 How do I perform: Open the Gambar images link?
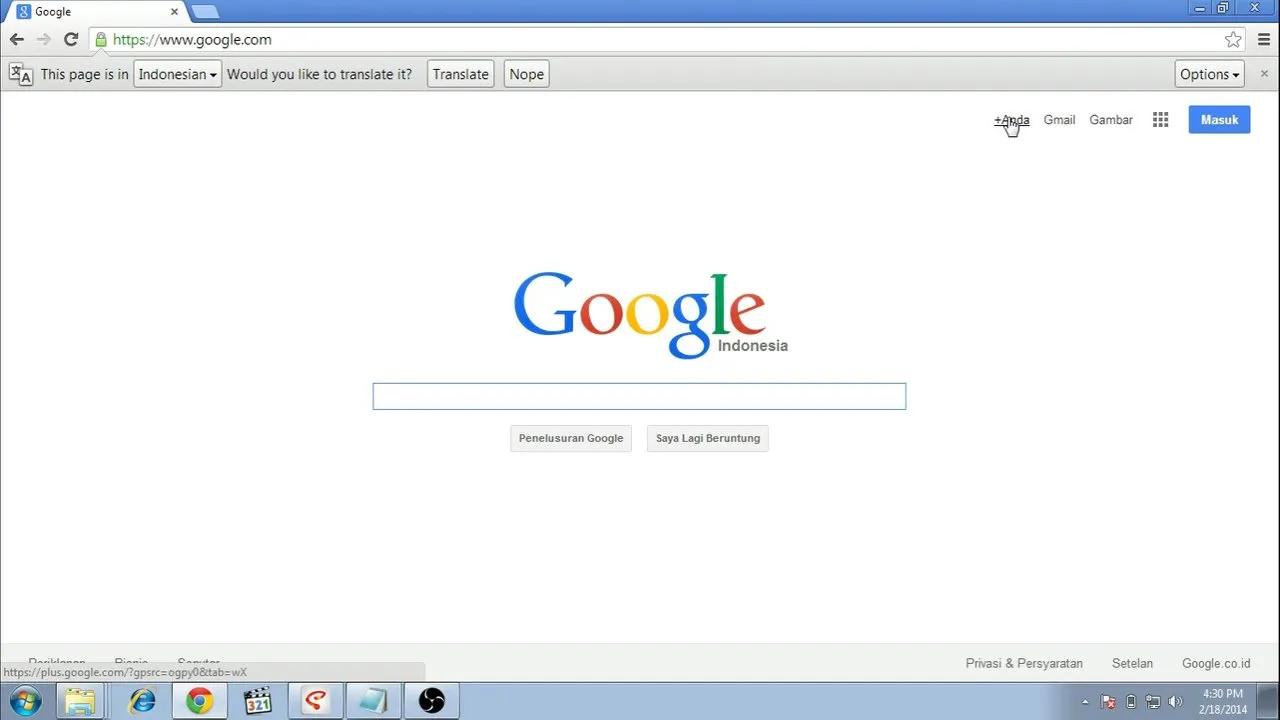click(x=1111, y=120)
